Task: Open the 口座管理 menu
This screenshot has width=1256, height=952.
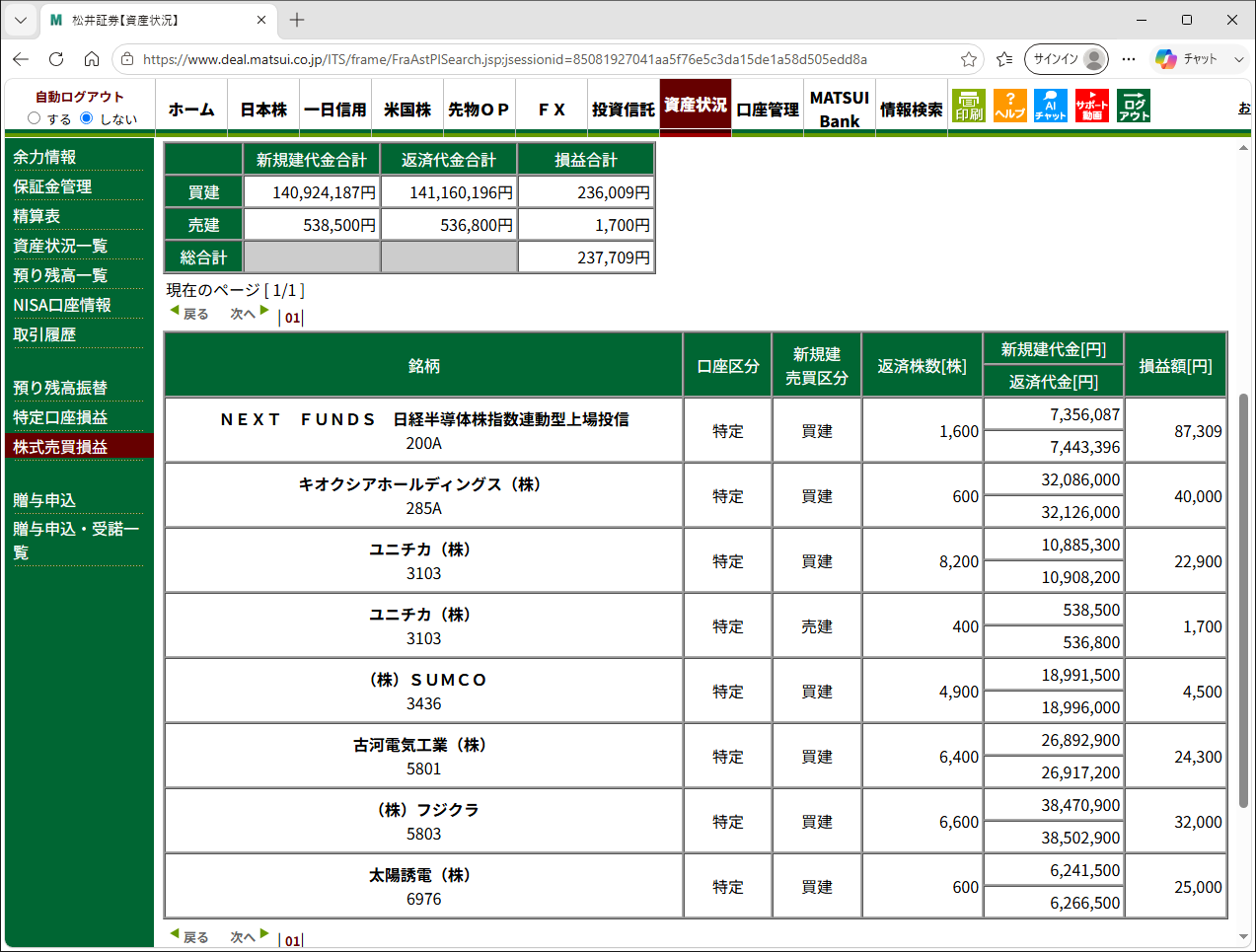Action: click(x=768, y=110)
